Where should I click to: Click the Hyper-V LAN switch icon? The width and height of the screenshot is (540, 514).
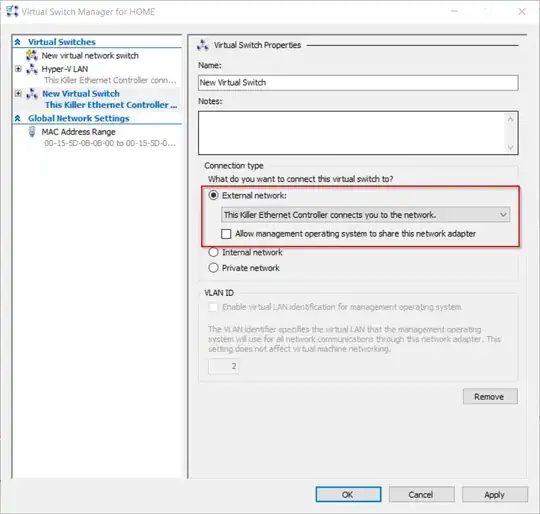(32, 69)
